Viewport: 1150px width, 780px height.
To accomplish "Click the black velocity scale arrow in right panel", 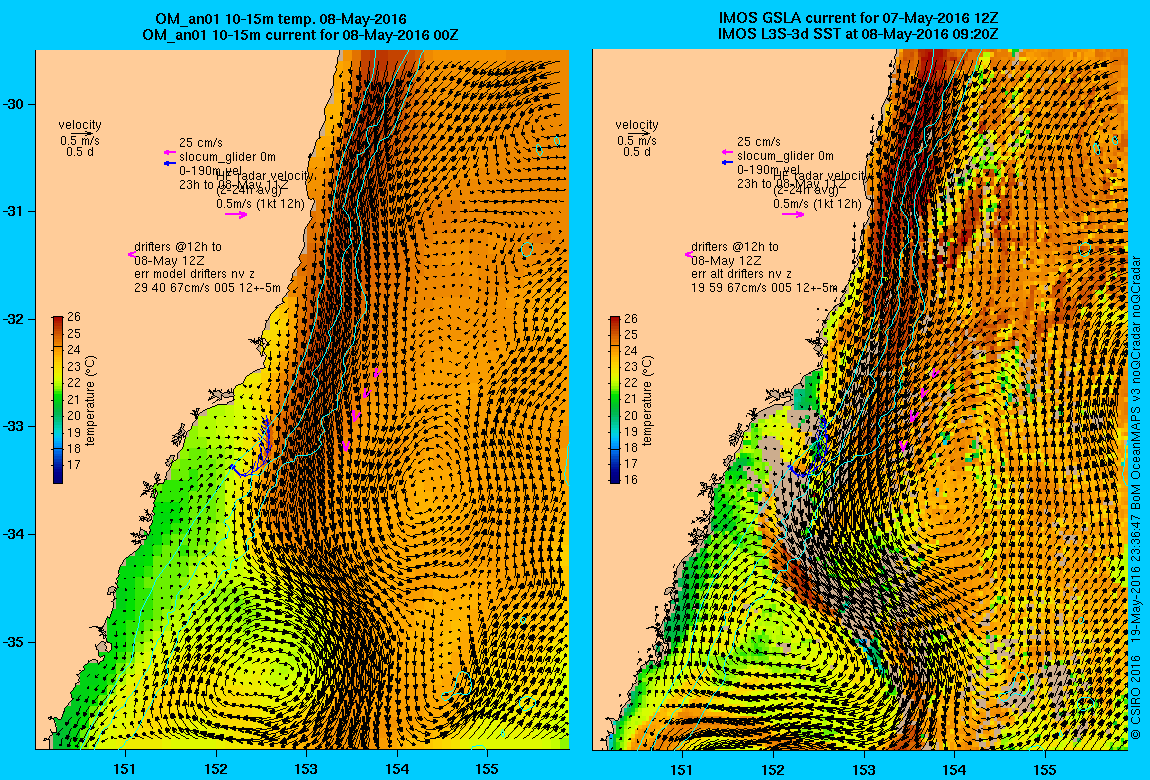I will click(x=640, y=134).
